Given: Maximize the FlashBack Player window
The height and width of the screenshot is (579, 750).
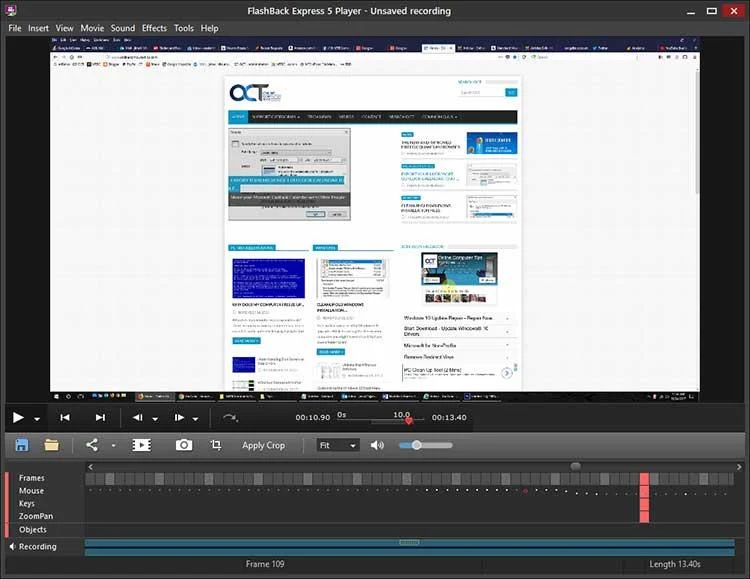Looking at the screenshot, I should click(712, 11).
